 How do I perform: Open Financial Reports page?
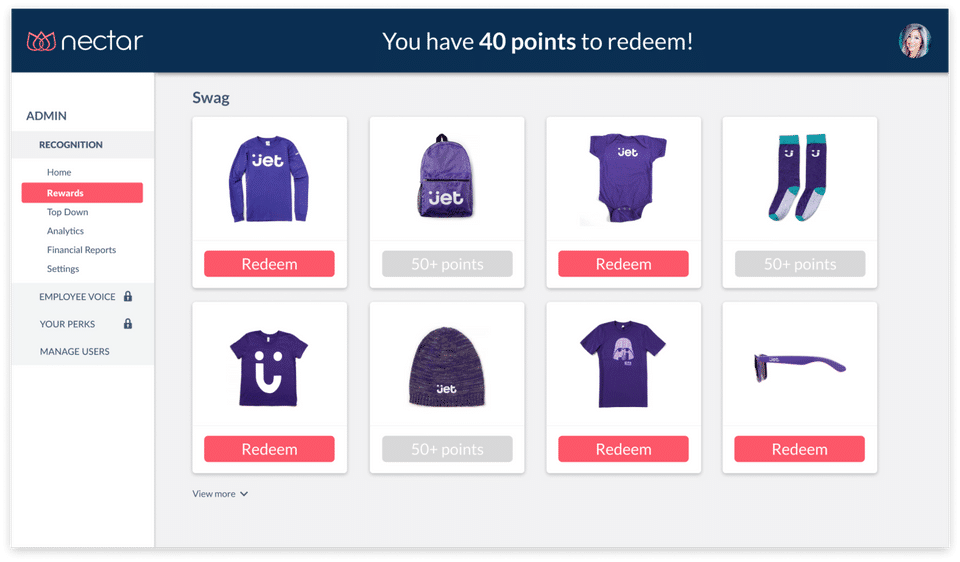click(x=81, y=250)
